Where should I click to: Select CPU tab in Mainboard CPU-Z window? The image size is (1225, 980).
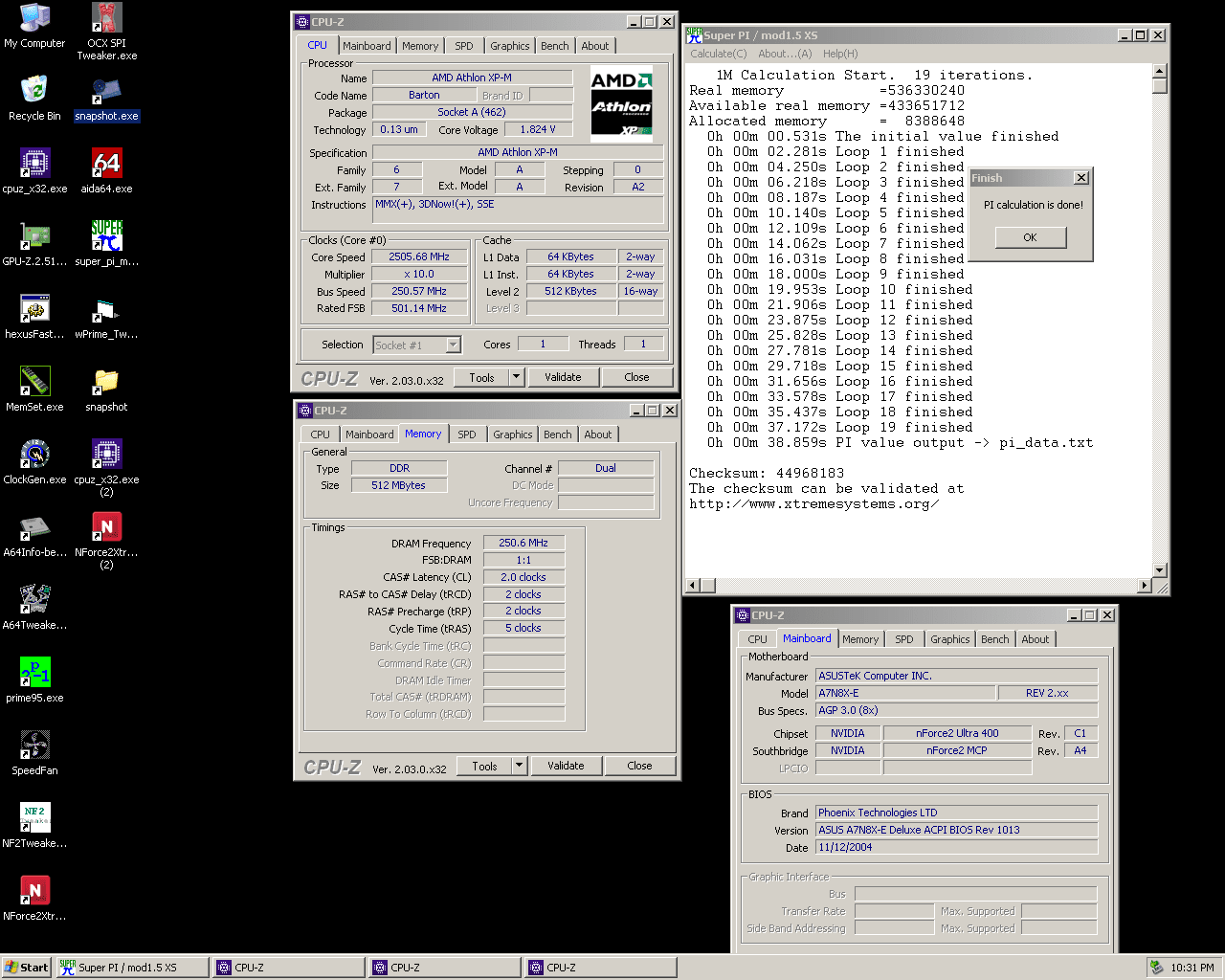pyautogui.click(x=758, y=639)
